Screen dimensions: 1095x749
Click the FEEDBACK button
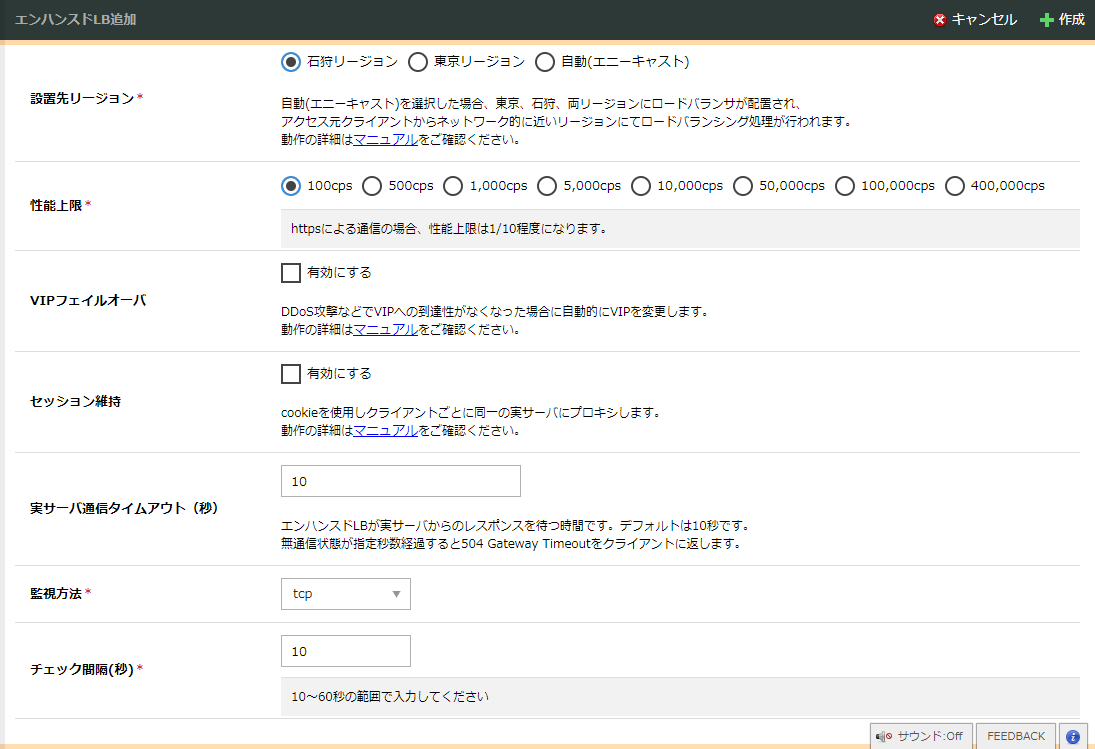coord(1015,735)
